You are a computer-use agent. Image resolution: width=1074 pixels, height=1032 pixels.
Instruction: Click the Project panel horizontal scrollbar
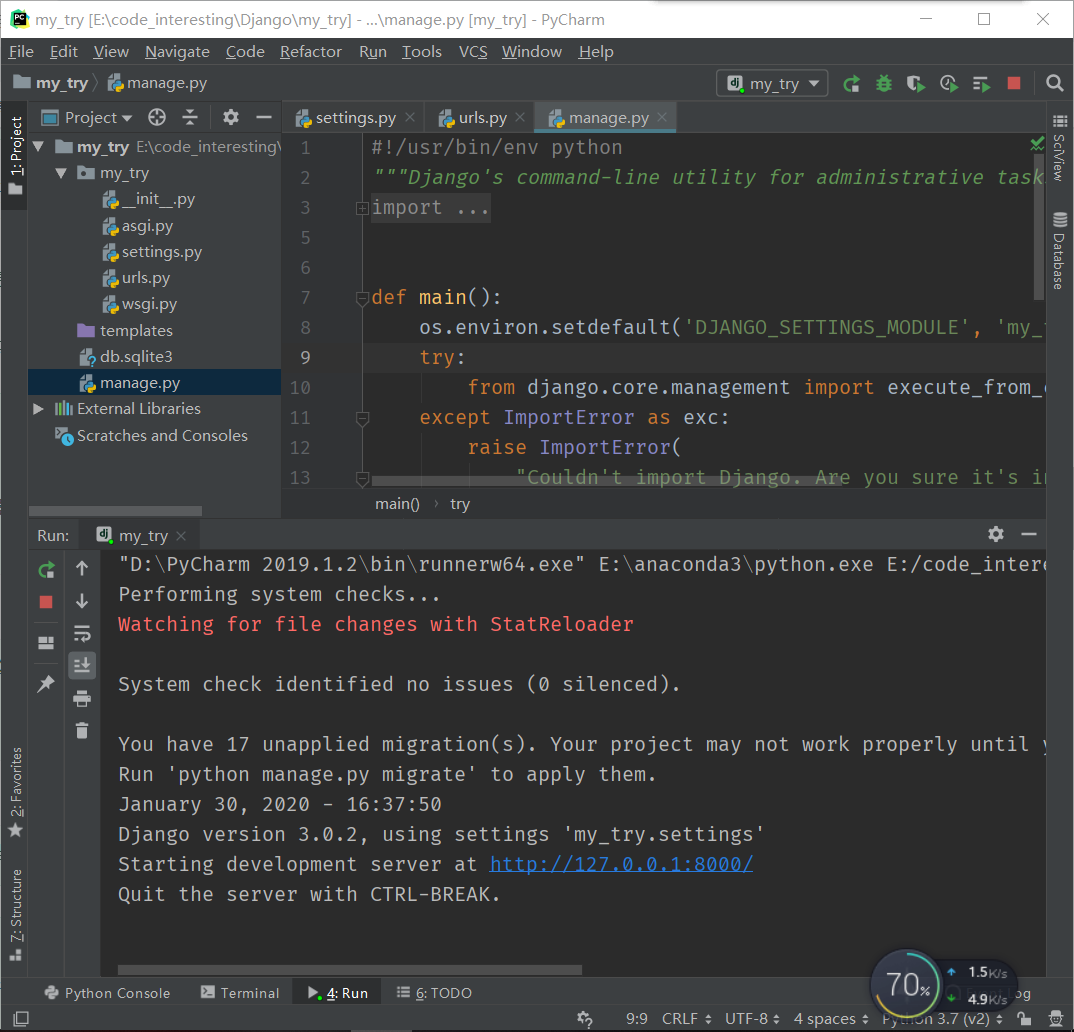pos(115,511)
